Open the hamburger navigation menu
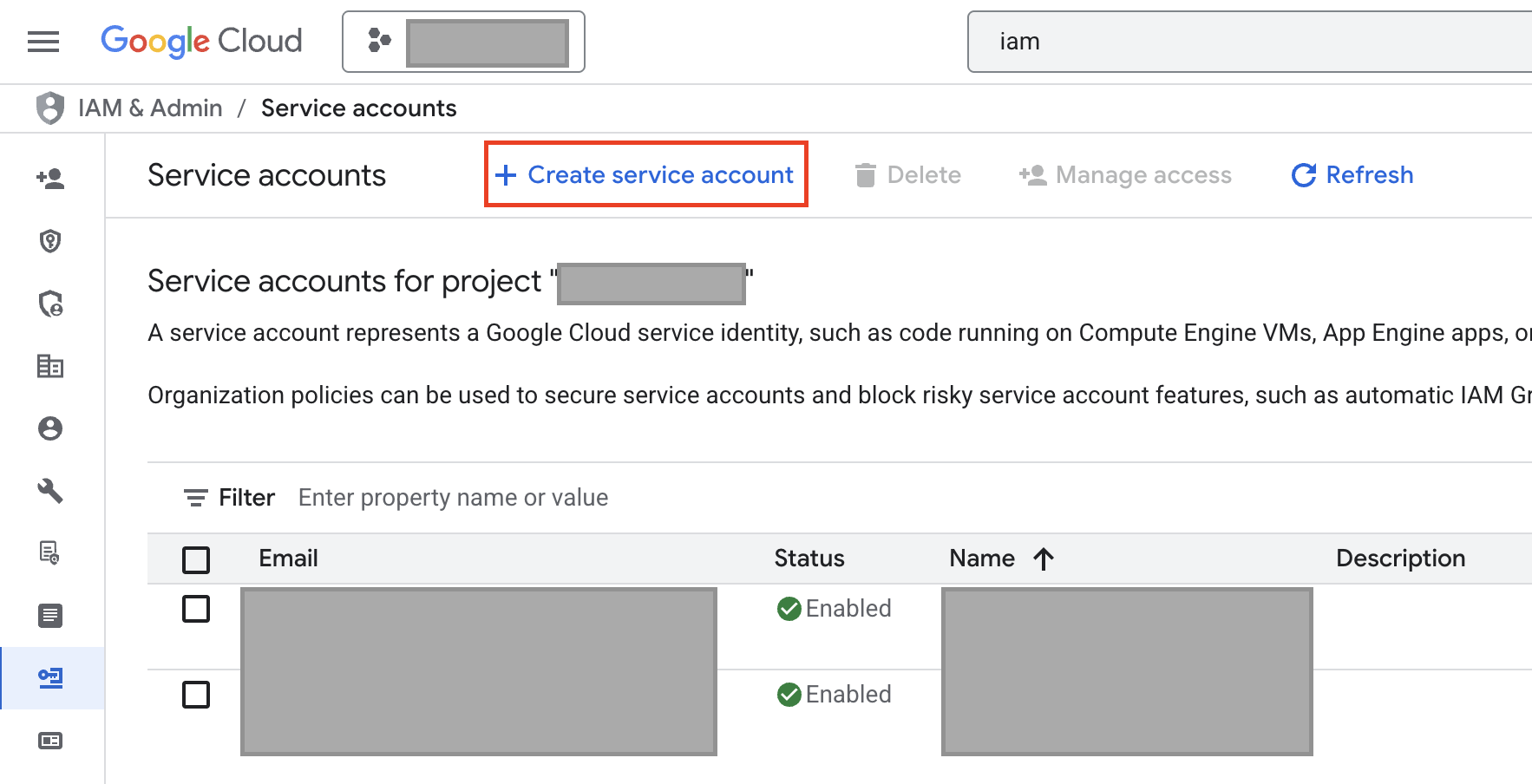The width and height of the screenshot is (1532, 784). pos(43,42)
